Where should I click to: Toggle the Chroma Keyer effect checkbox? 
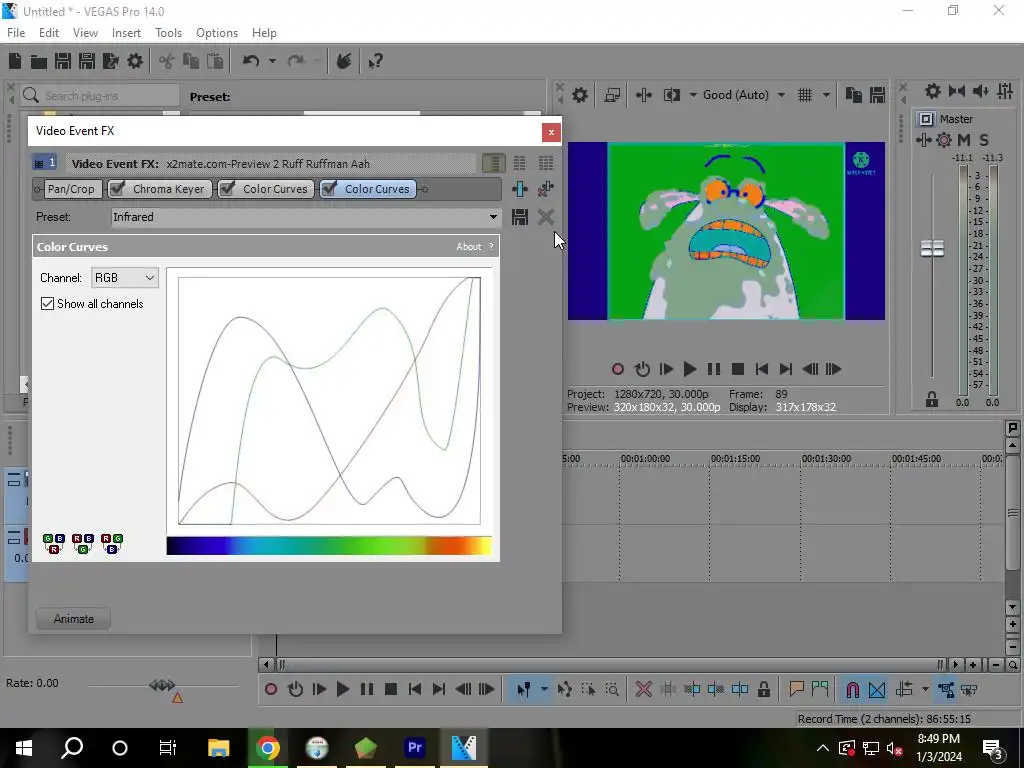point(118,189)
